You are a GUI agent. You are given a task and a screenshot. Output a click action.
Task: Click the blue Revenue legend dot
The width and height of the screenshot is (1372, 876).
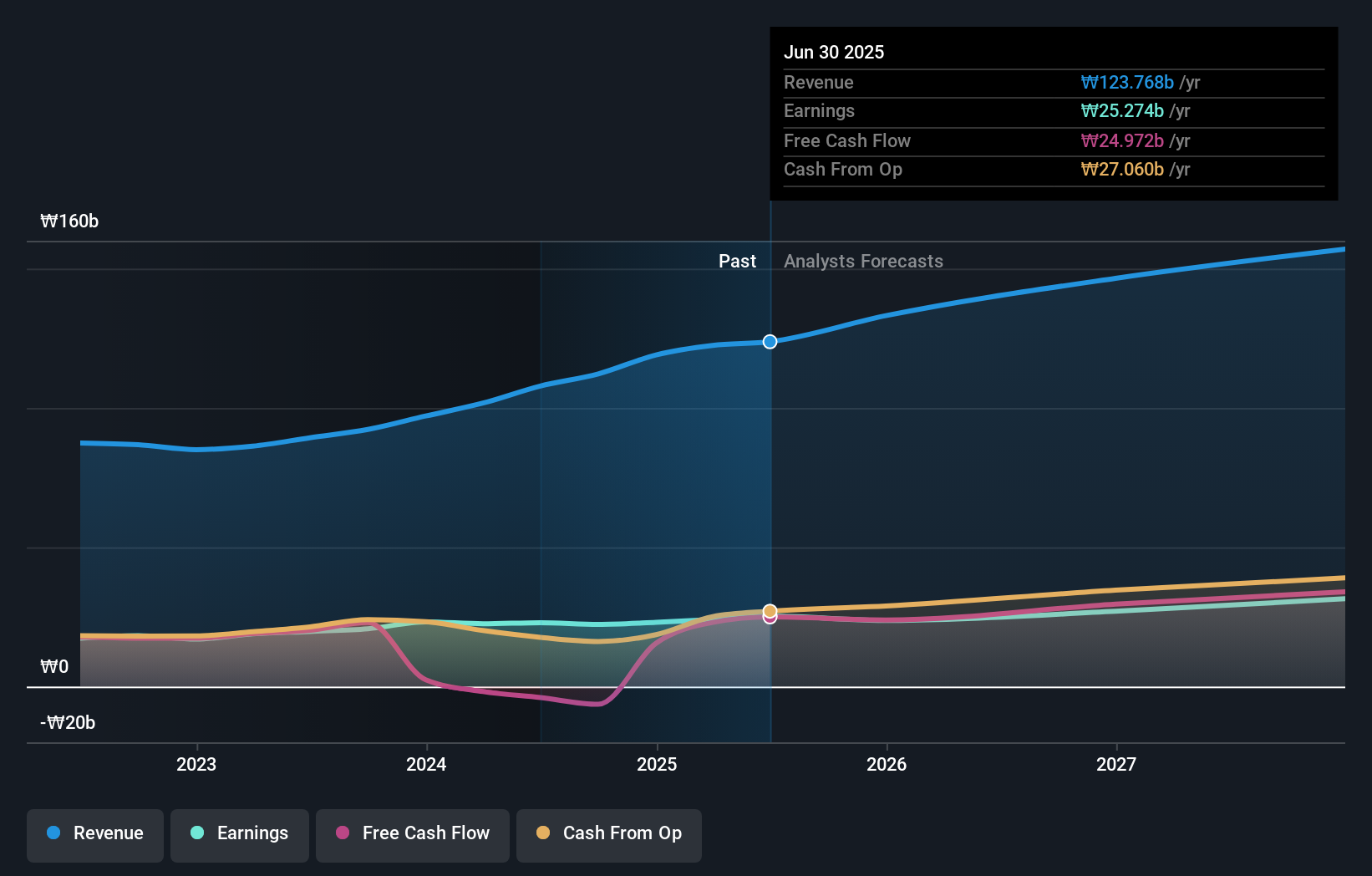point(52,833)
